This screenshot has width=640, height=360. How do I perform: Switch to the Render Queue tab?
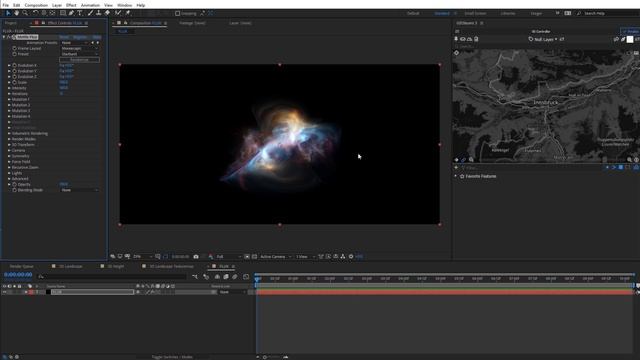22,266
